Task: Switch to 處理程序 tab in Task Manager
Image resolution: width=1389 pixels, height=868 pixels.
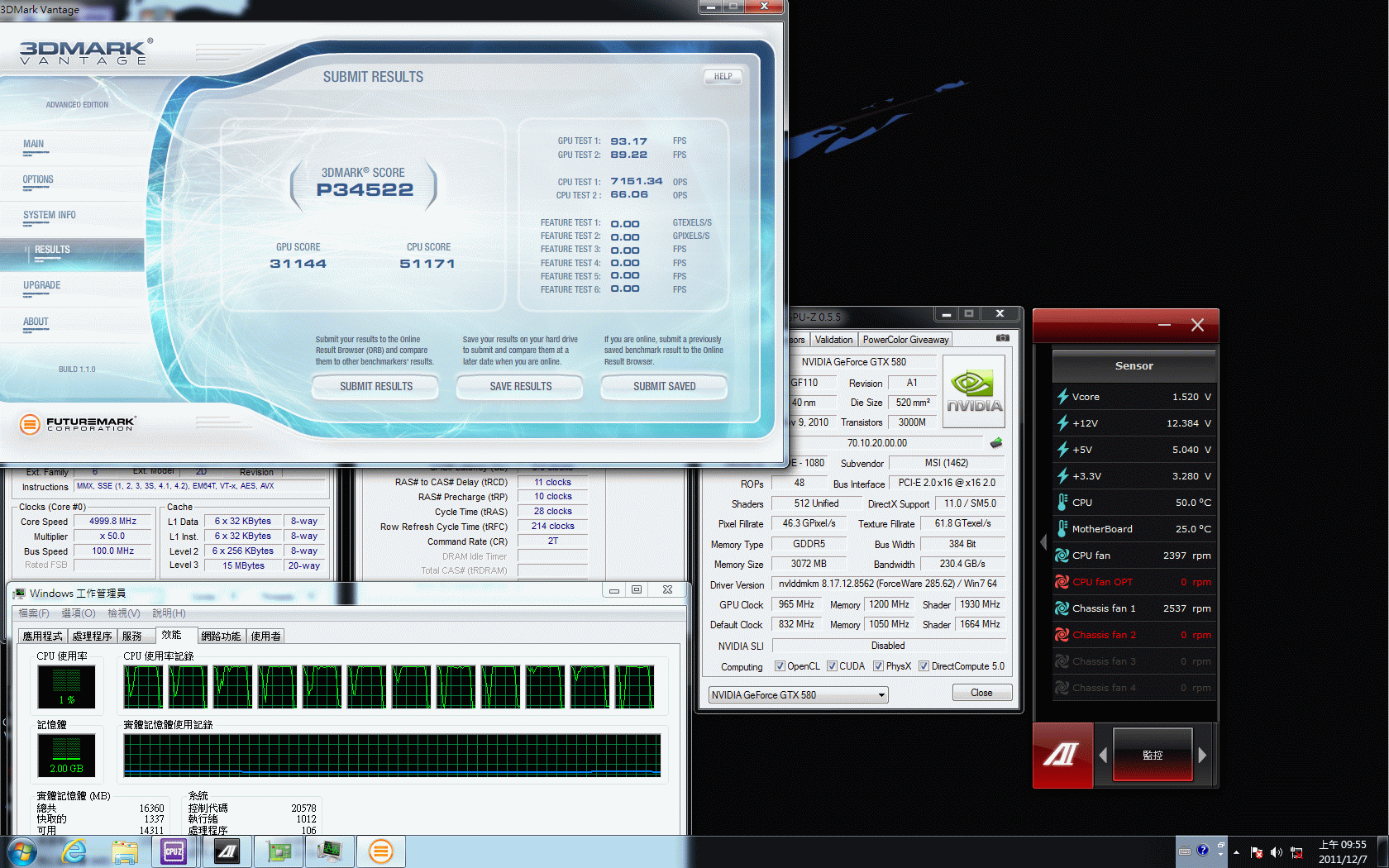Action: pyautogui.click(x=92, y=636)
